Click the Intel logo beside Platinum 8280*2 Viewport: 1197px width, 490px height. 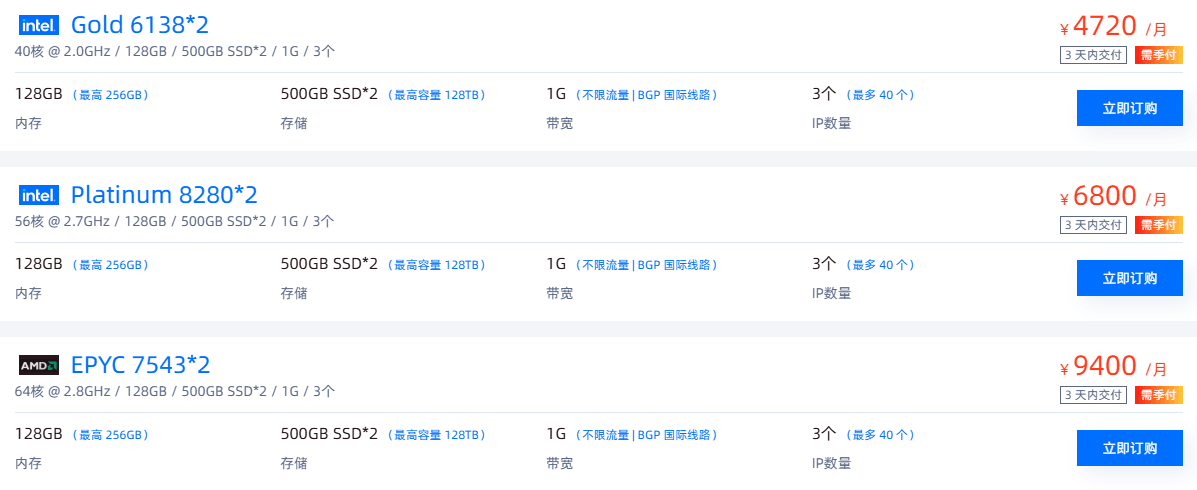[39, 195]
